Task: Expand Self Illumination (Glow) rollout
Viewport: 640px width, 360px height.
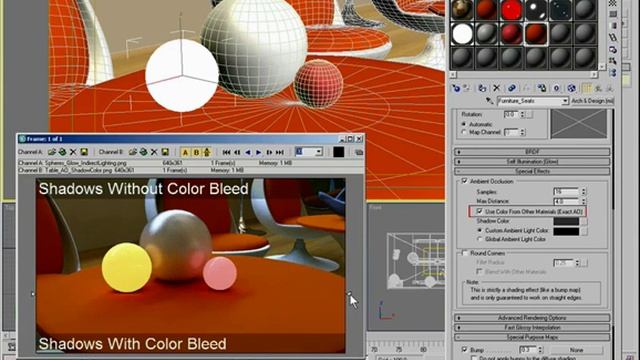Action: click(532, 161)
